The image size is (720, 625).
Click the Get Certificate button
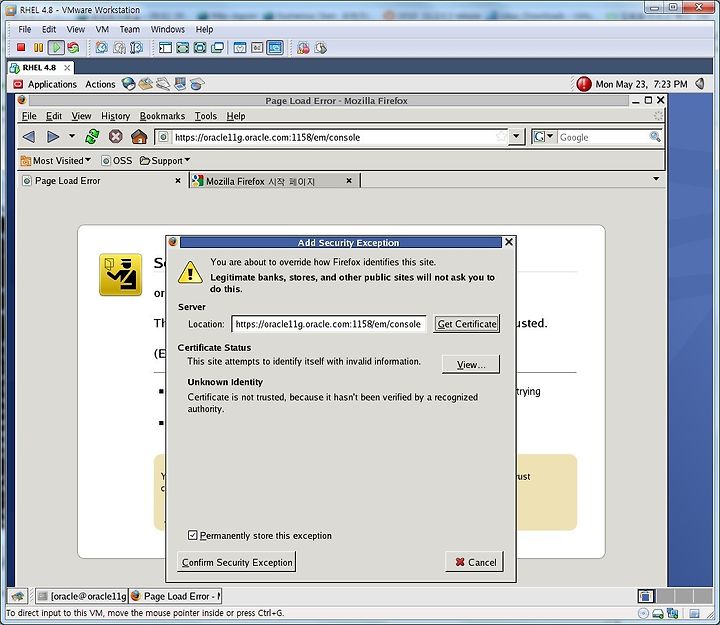point(467,324)
